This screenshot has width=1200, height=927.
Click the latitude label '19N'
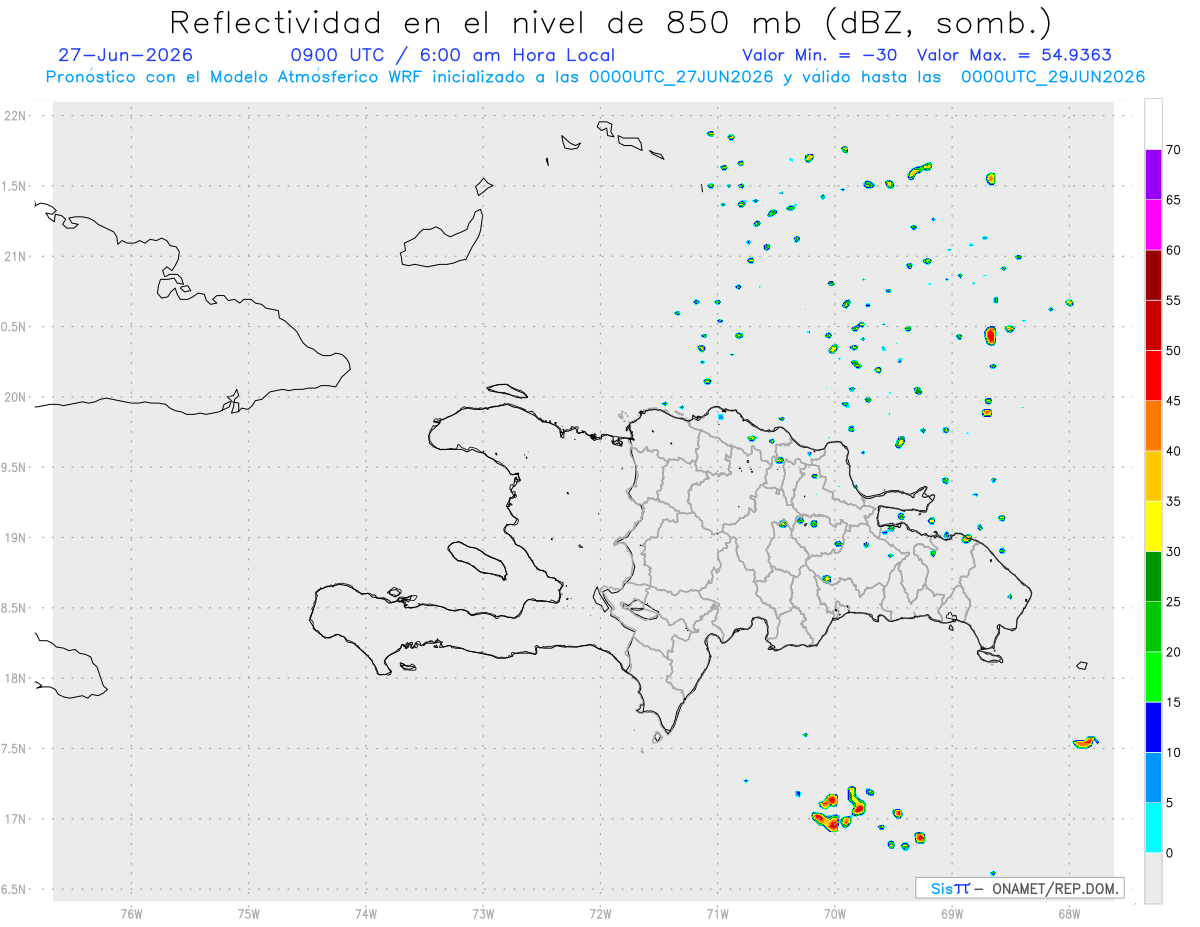(x=17, y=537)
